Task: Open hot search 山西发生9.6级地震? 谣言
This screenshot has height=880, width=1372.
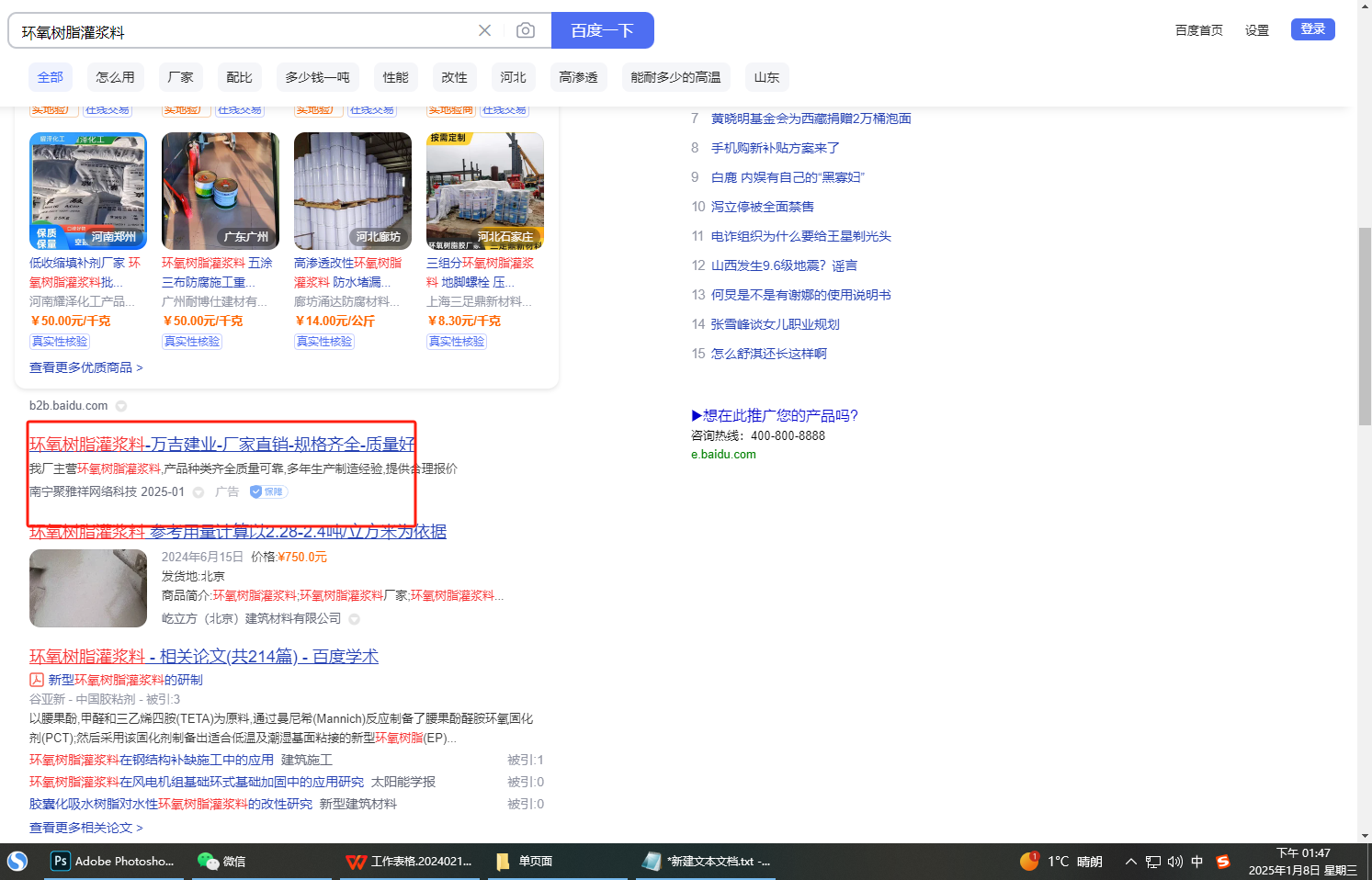Action: point(785,265)
